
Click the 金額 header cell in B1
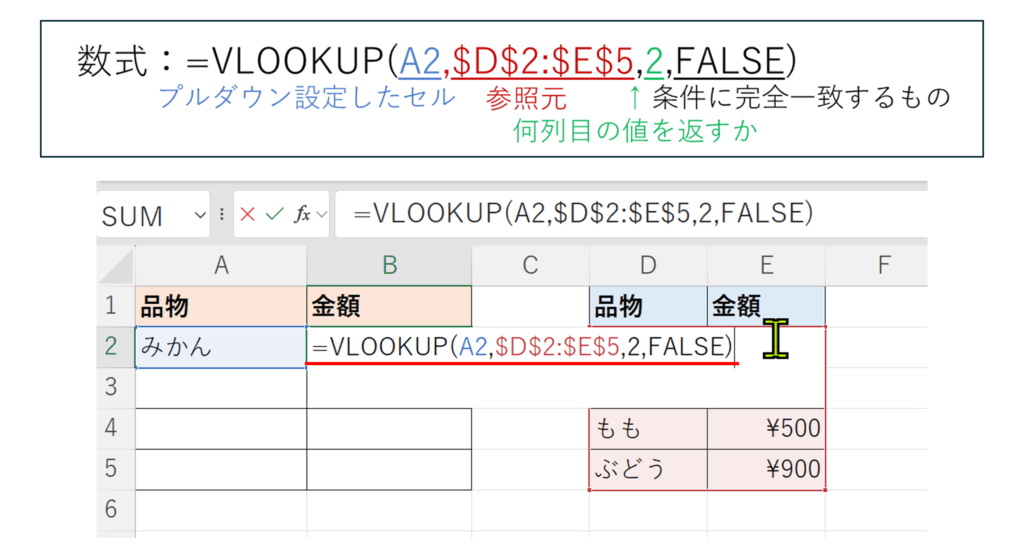click(x=389, y=306)
